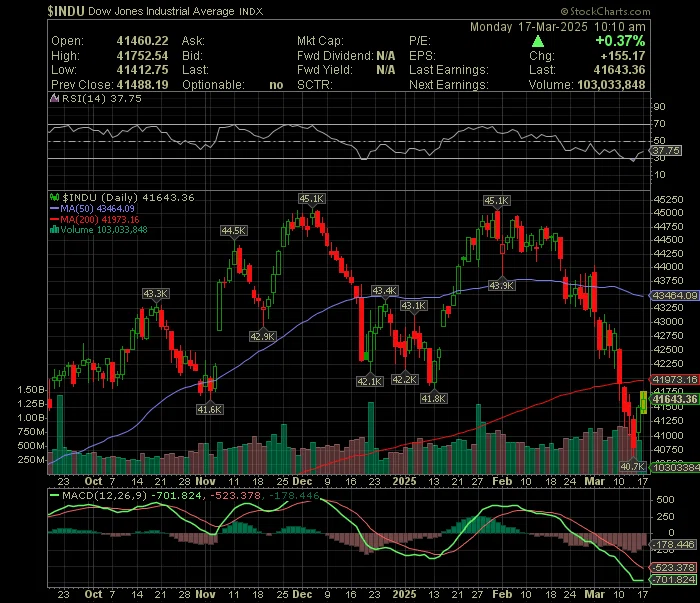This screenshot has height=603, width=700.
Task: Click the red MA(200) legend line
Action: tap(54, 220)
